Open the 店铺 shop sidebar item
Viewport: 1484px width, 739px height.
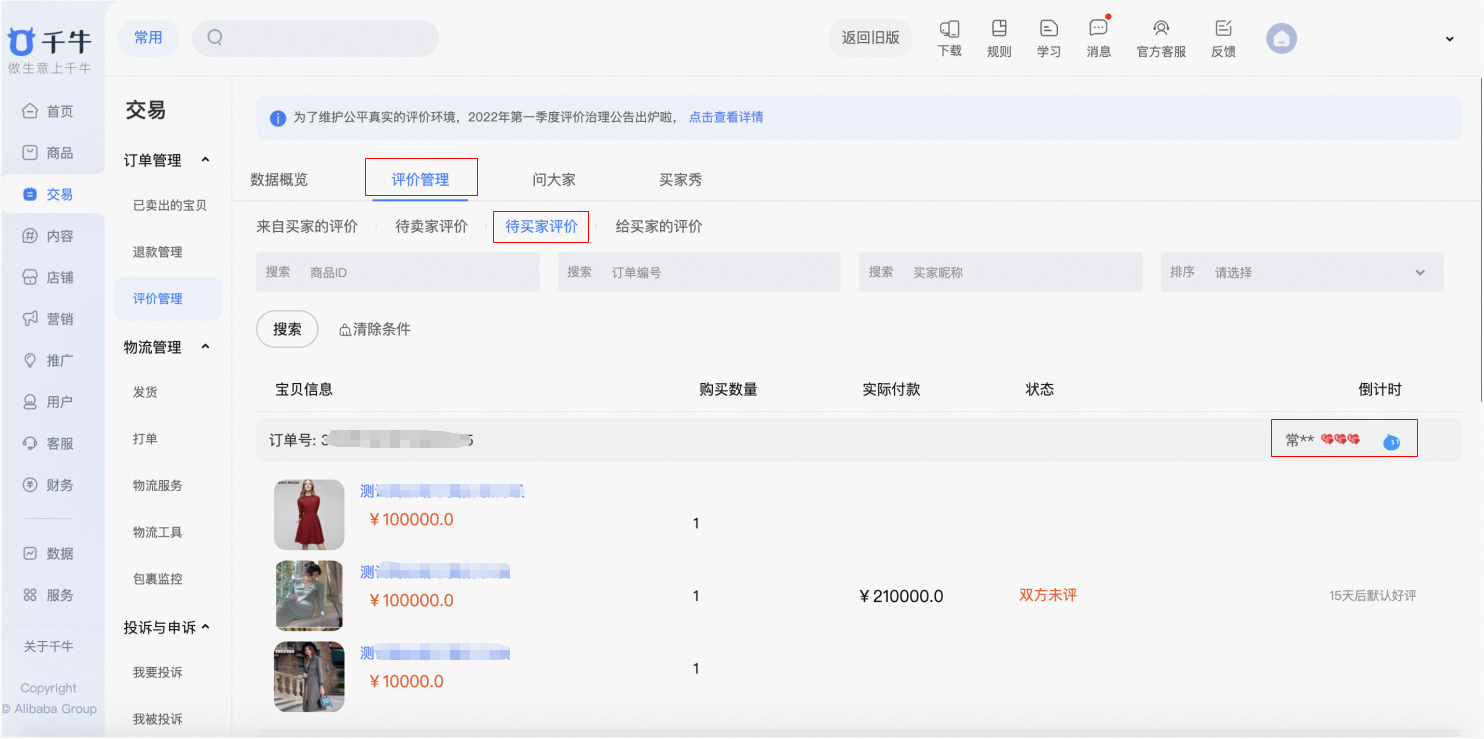point(48,278)
